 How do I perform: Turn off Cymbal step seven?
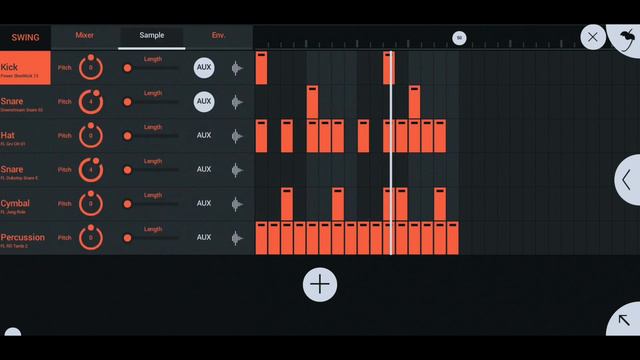click(338, 204)
